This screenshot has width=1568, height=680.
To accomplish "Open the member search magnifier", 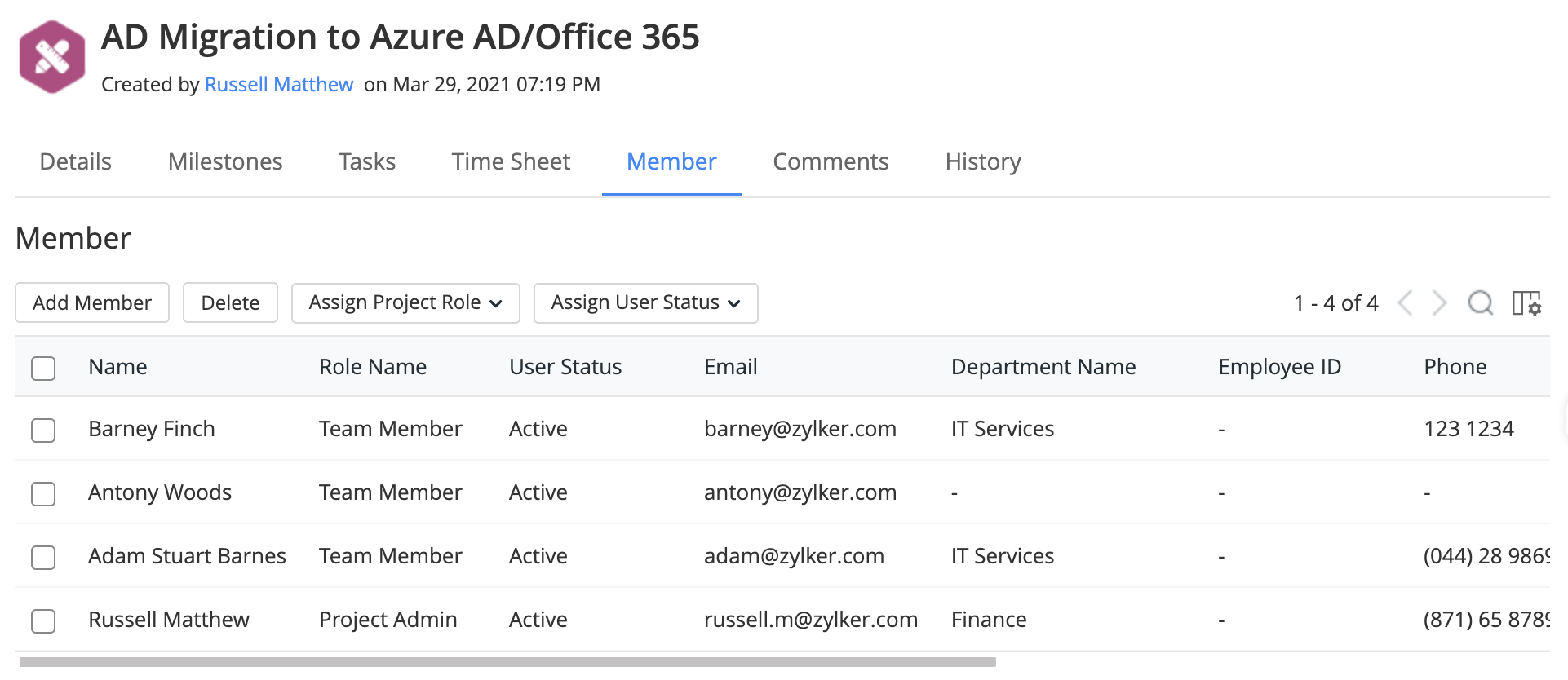I will (1480, 303).
